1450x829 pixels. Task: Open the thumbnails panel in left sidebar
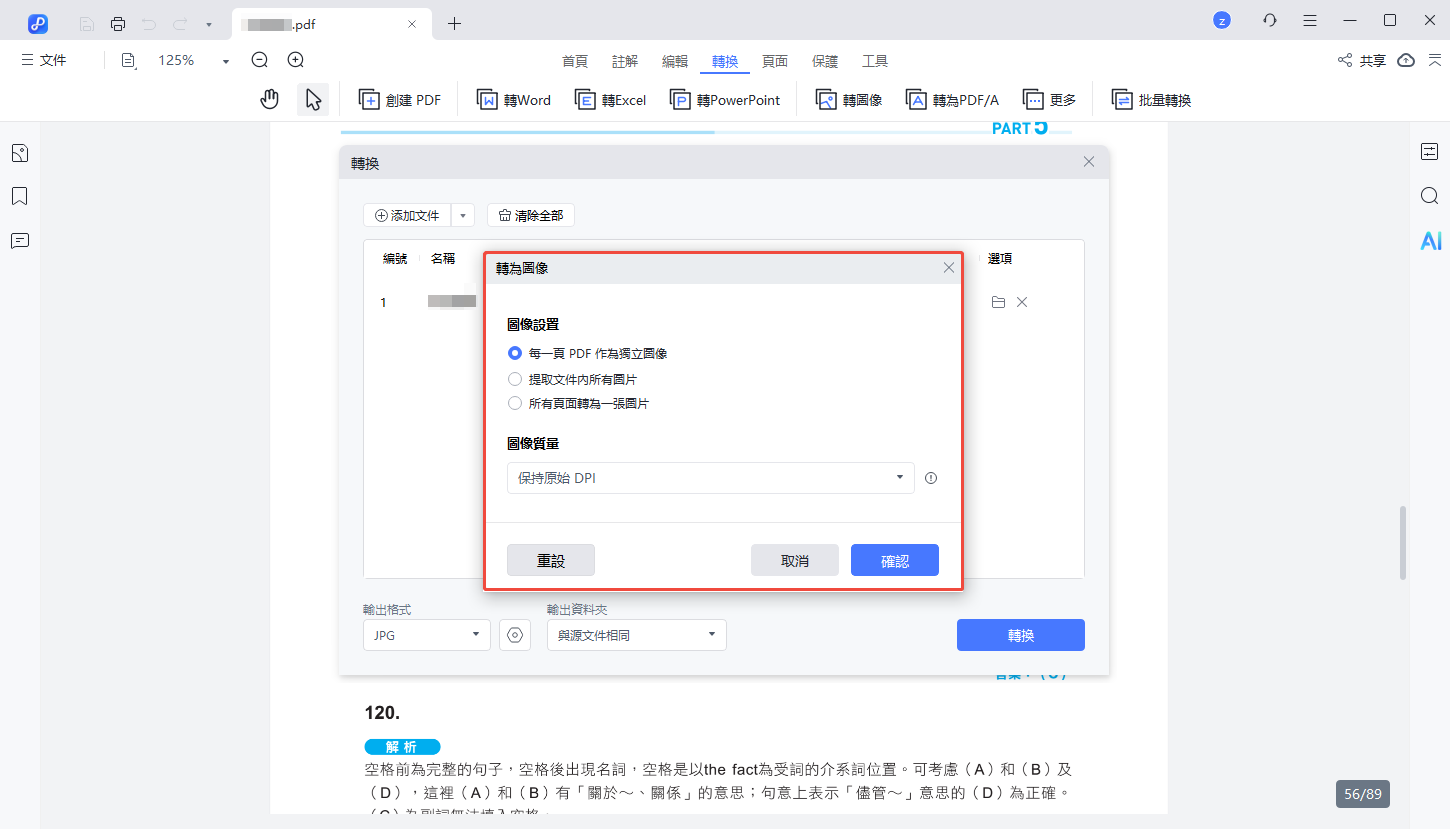coord(19,153)
